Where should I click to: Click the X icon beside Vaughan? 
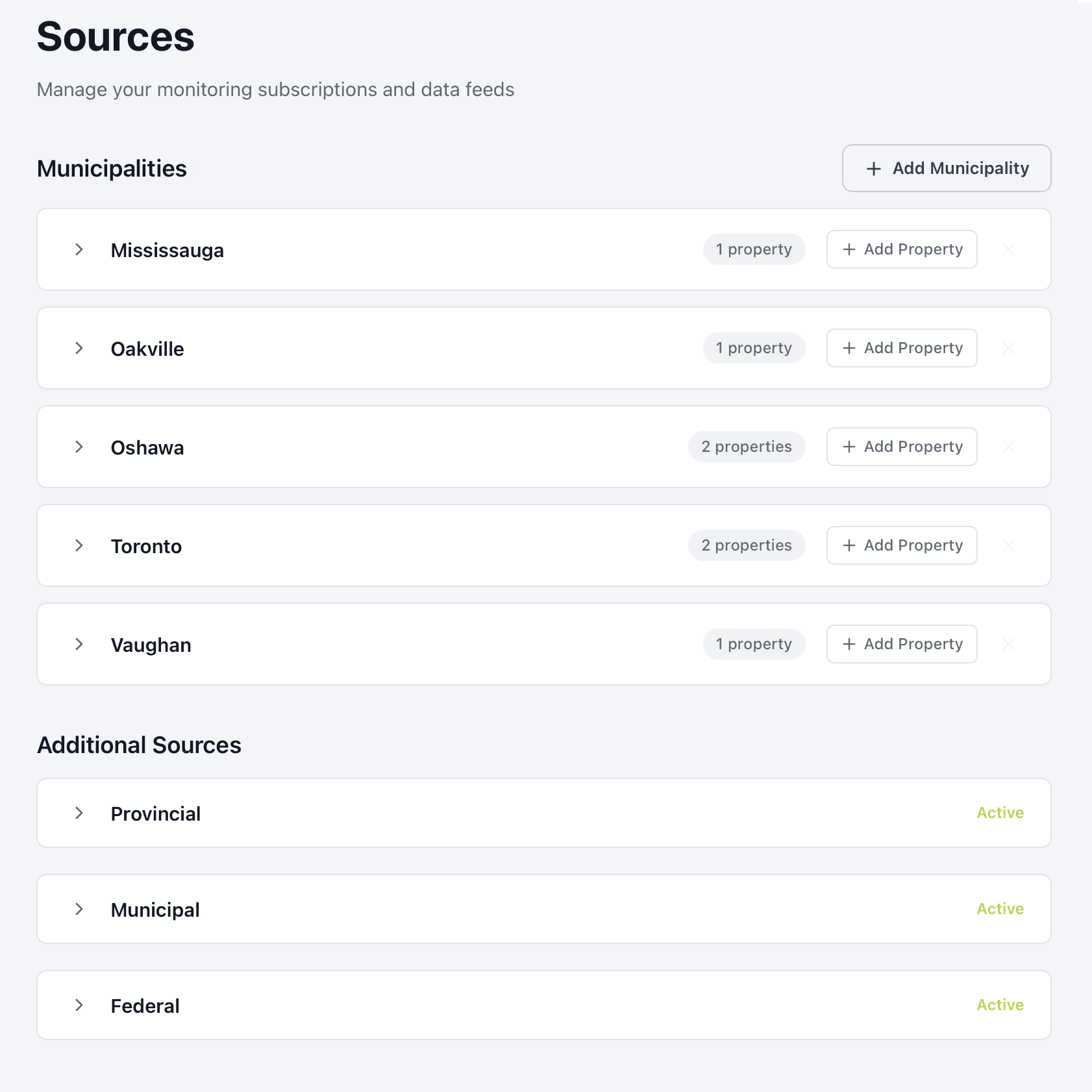1009,644
